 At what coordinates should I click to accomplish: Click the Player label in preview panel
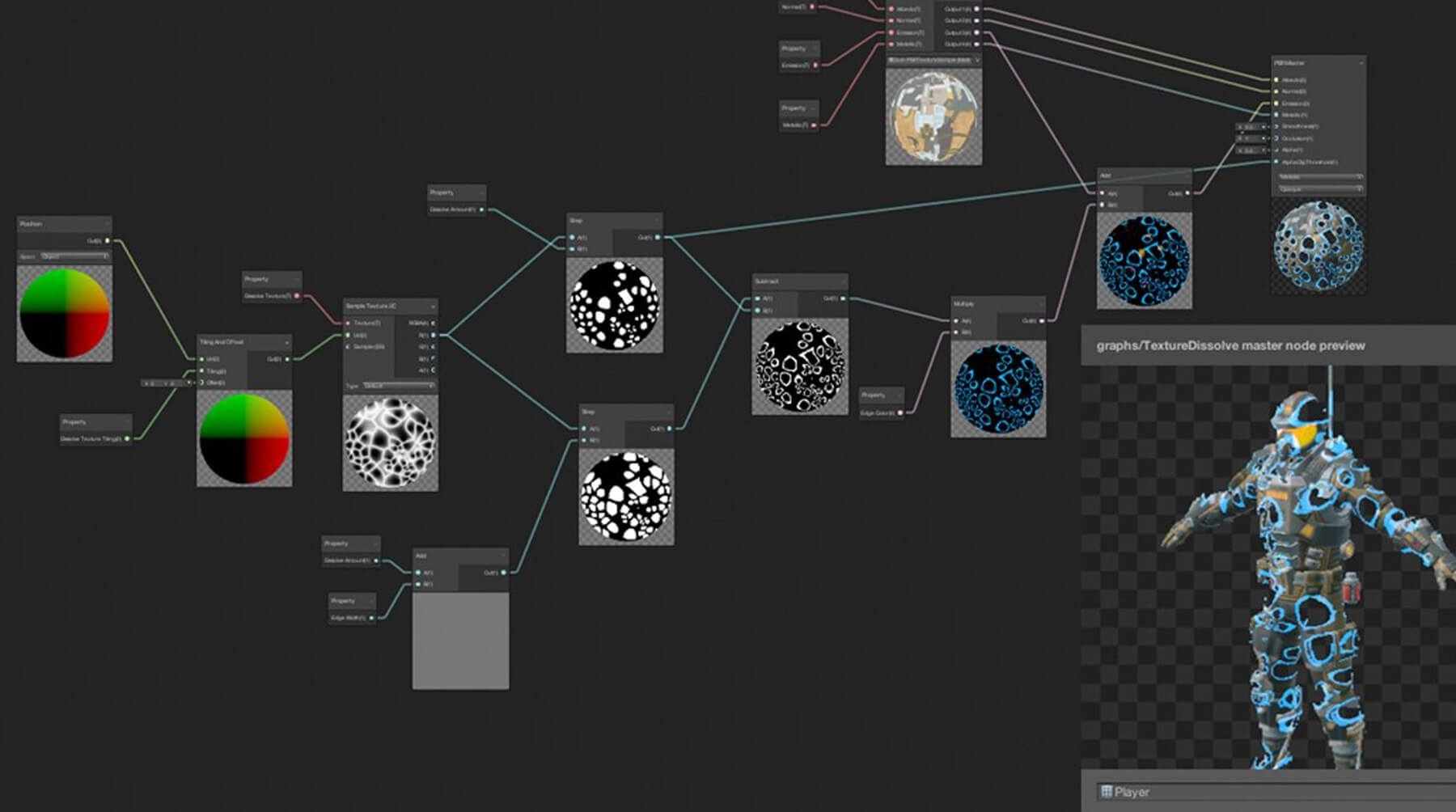click(x=1132, y=792)
